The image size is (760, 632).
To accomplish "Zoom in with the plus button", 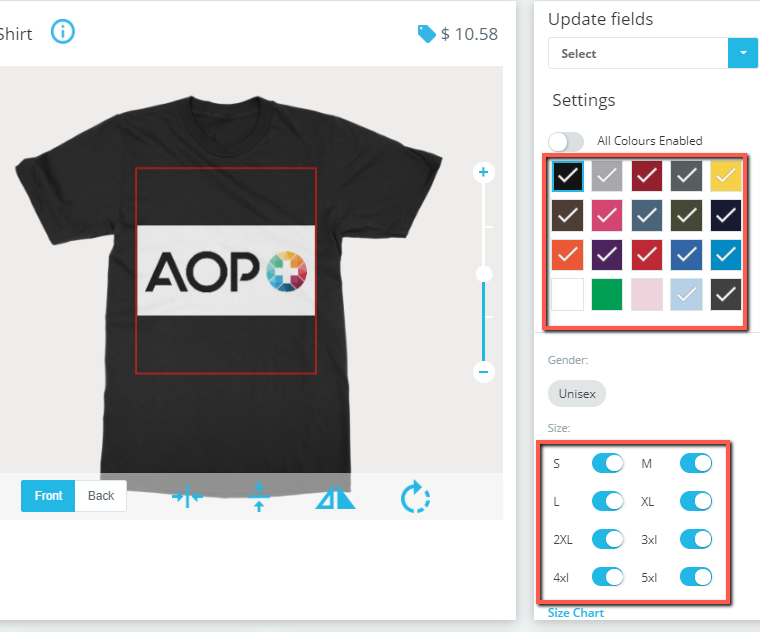I will pyautogui.click(x=483, y=172).
